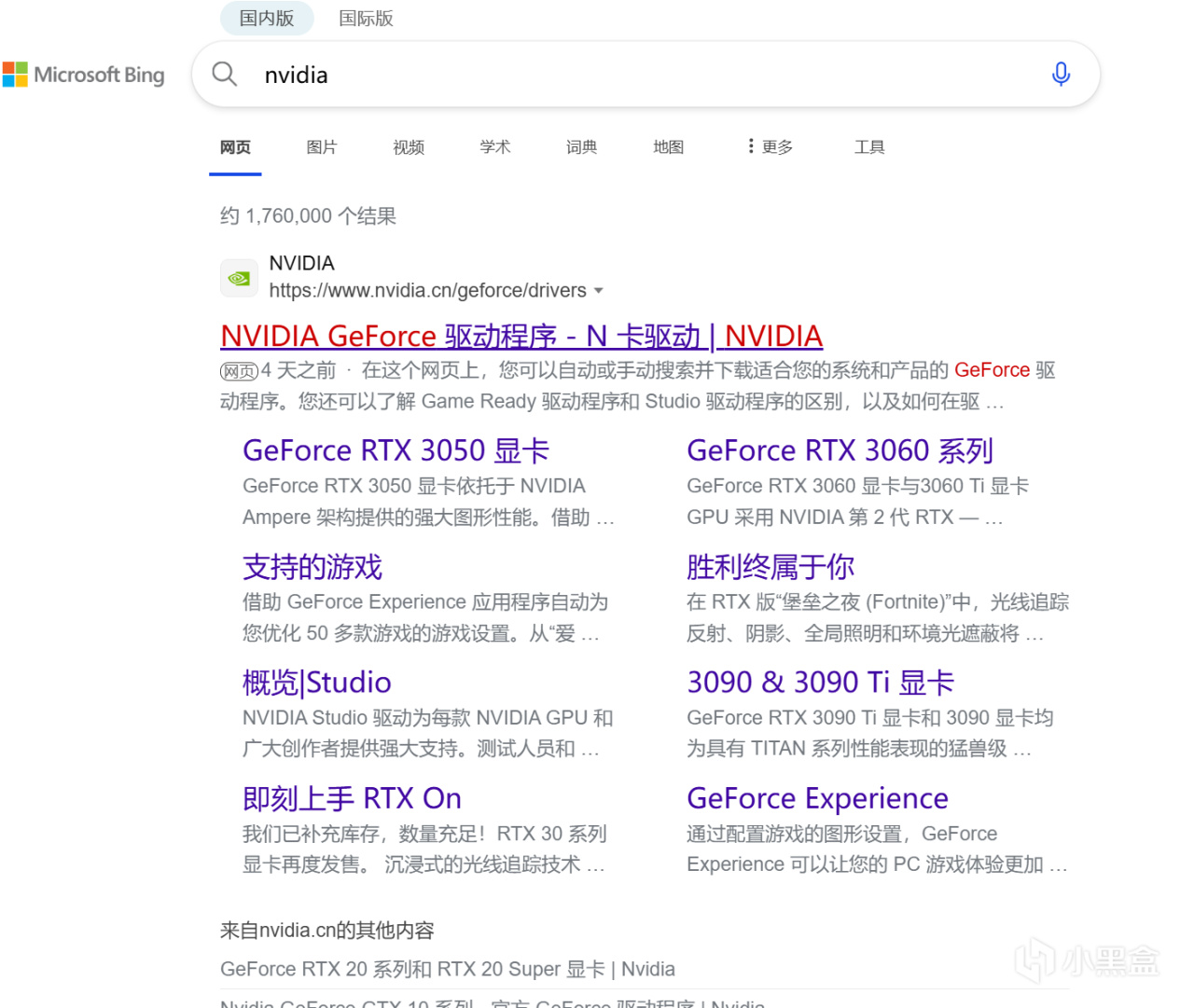The image size is (1194, 1008).
Task: Open the 学术 tab
Action: point(495,146)
